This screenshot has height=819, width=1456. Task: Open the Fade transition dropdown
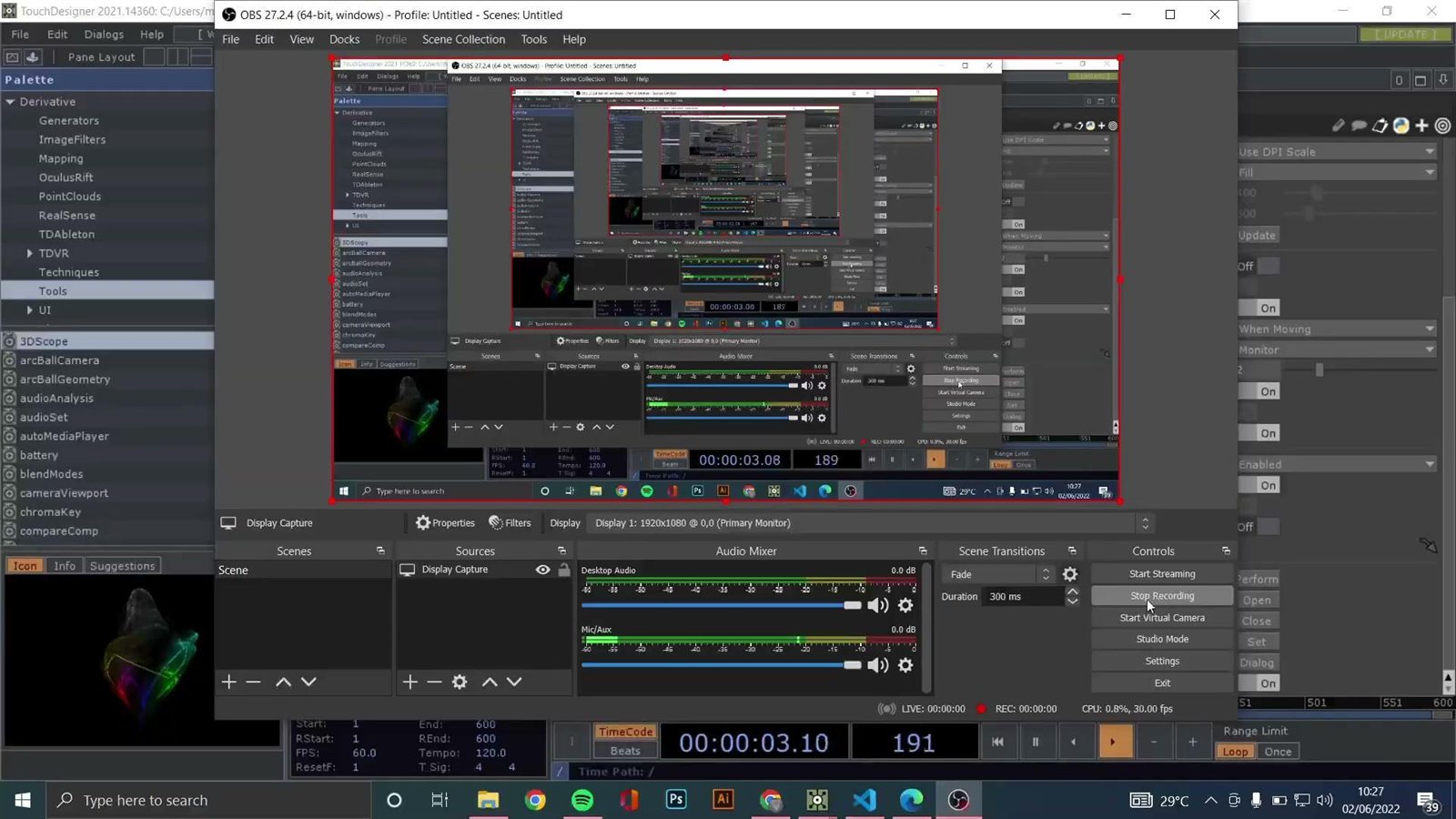click(998, 574)
